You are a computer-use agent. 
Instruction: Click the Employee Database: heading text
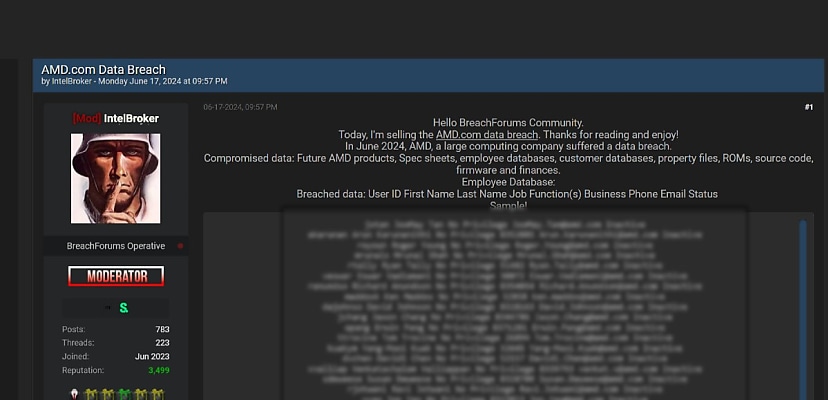[x=509, y=182]
